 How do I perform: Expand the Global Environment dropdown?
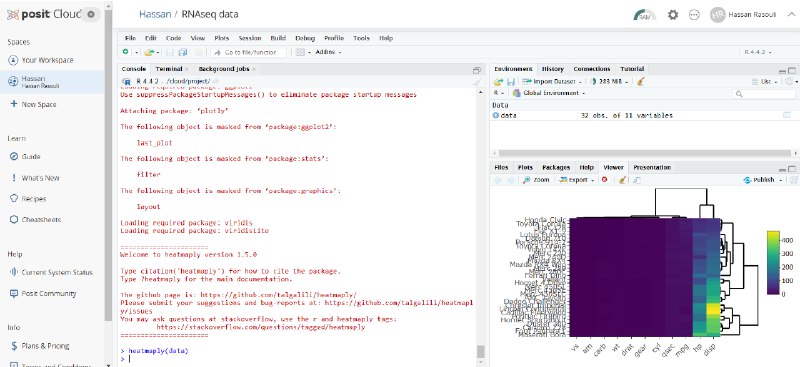(549, 93)
